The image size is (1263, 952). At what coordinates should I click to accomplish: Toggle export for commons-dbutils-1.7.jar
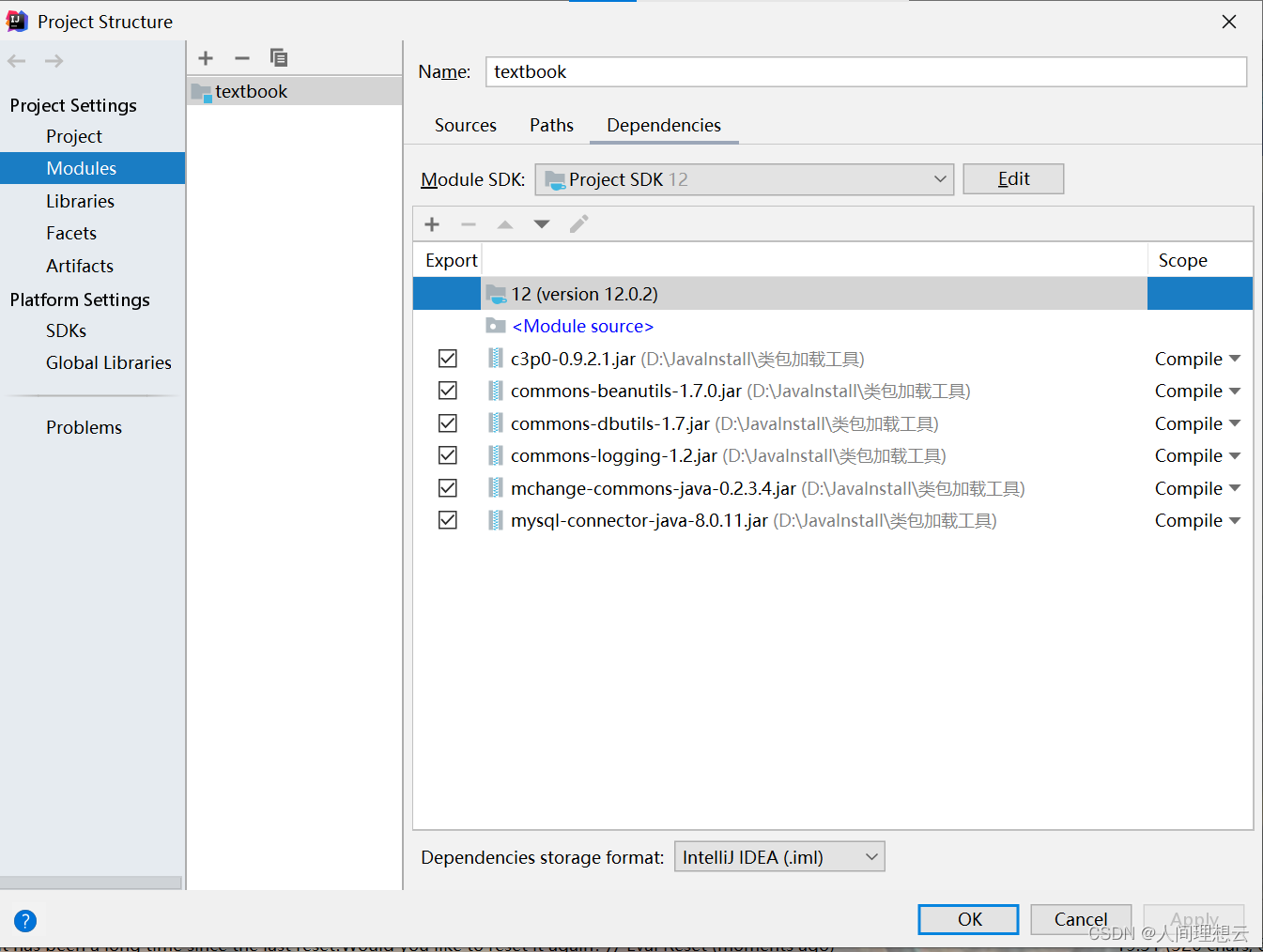click(x=448, y=423)
